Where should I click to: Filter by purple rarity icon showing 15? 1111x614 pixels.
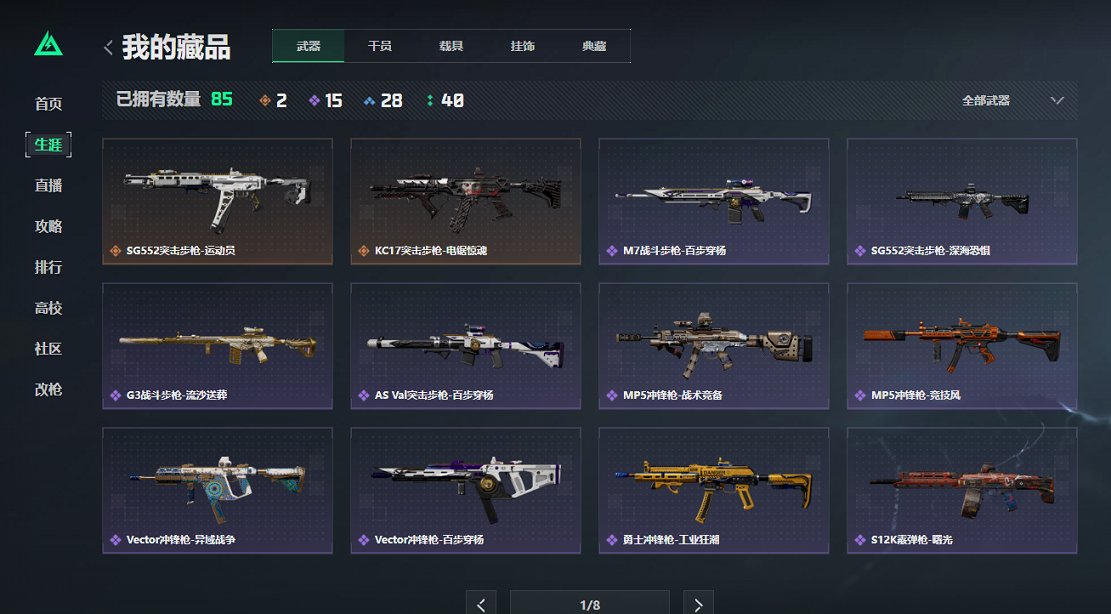pos(315,101)
